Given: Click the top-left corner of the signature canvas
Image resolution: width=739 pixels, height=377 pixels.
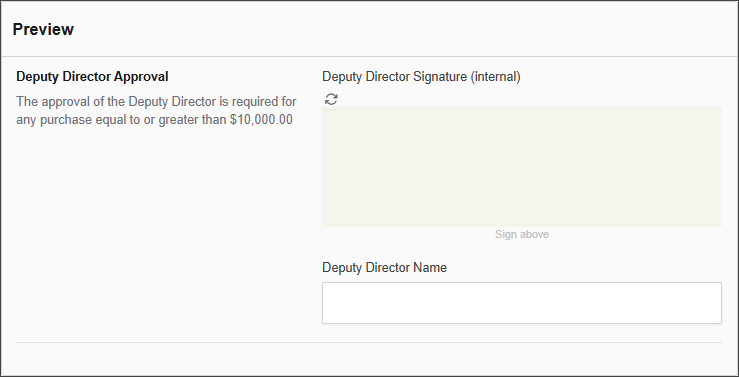Looking at the screenshot, I should coord(325,109).
